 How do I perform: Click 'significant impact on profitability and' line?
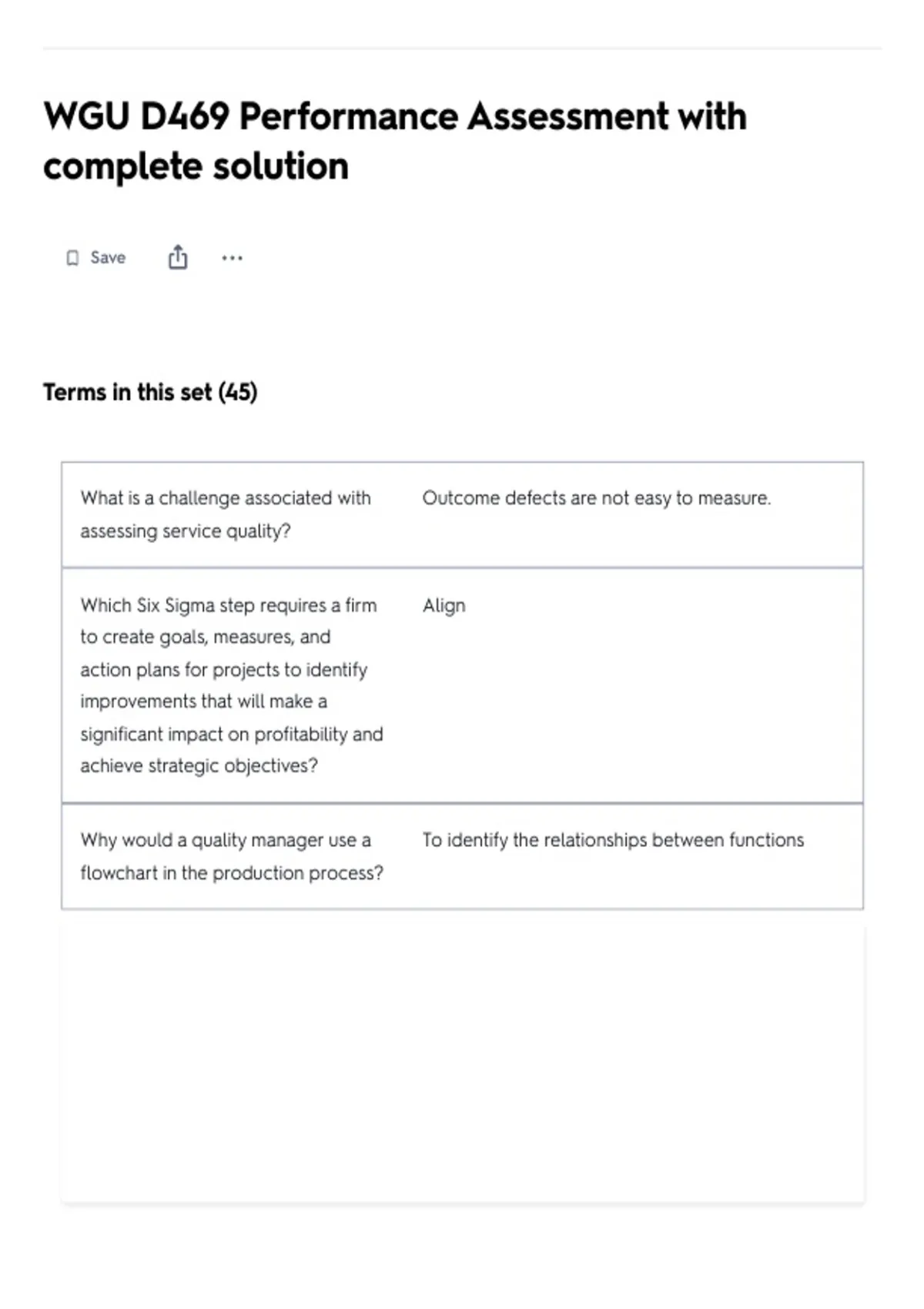(232, 735)
